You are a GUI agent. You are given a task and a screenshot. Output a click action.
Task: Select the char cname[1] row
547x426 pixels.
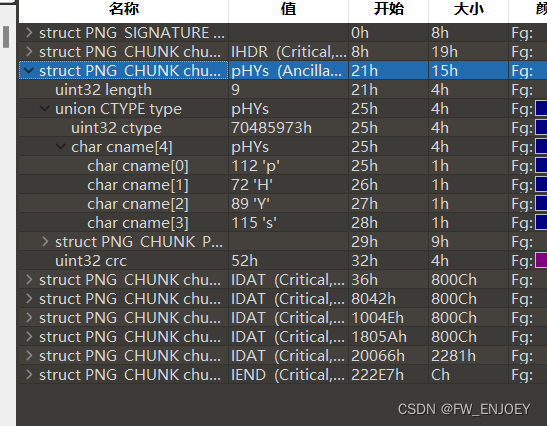coord(283,185)
